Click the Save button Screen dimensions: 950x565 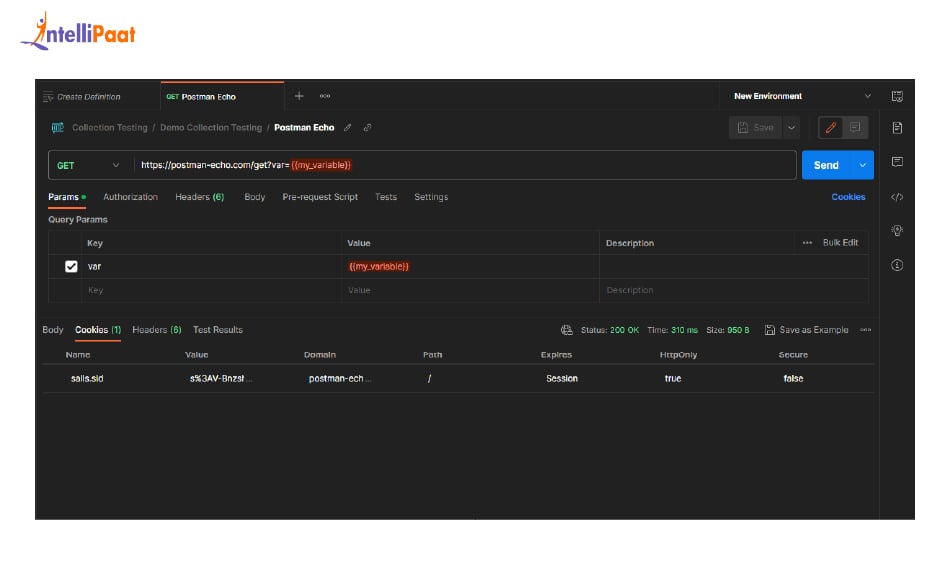tap(756, 128)
